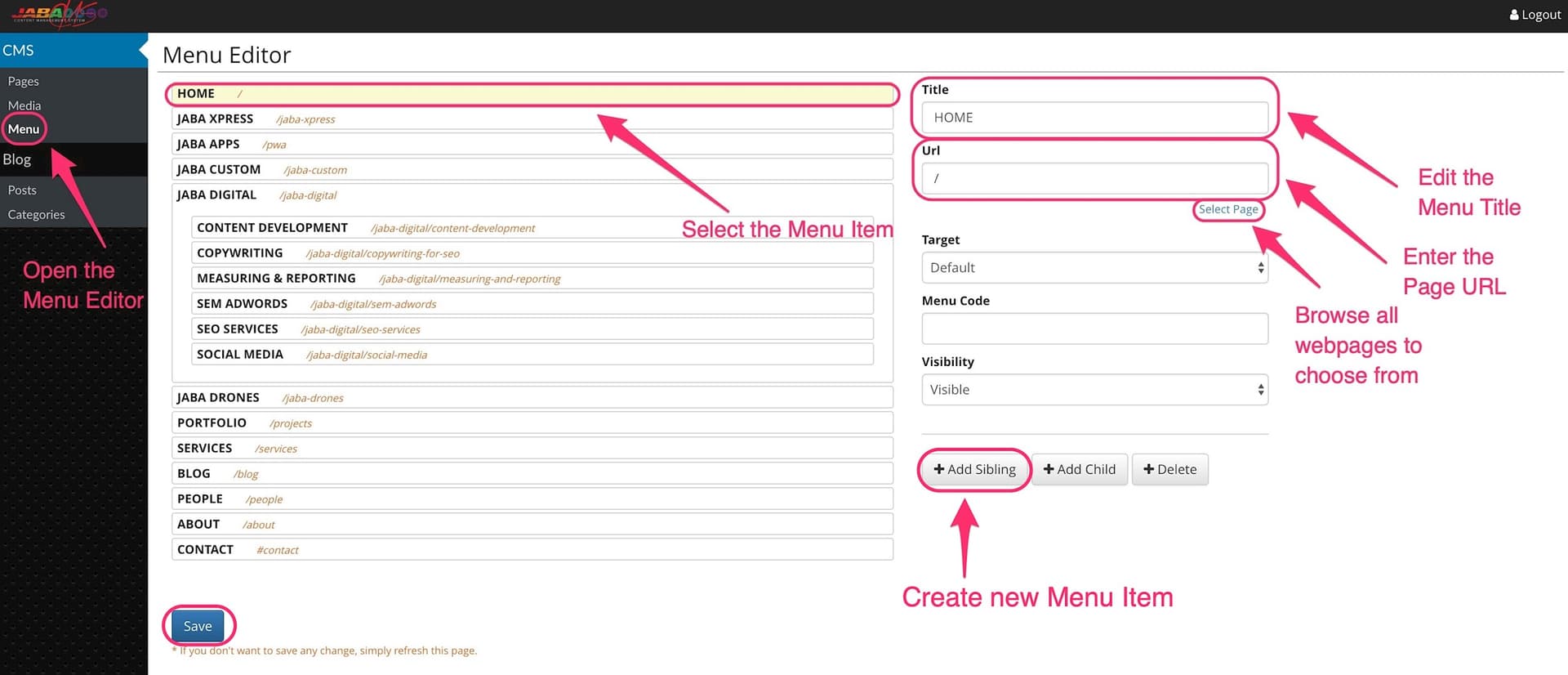Open the Target dropdown
This screenshot has width=1568, height=675.
[x=1094, y=268]
